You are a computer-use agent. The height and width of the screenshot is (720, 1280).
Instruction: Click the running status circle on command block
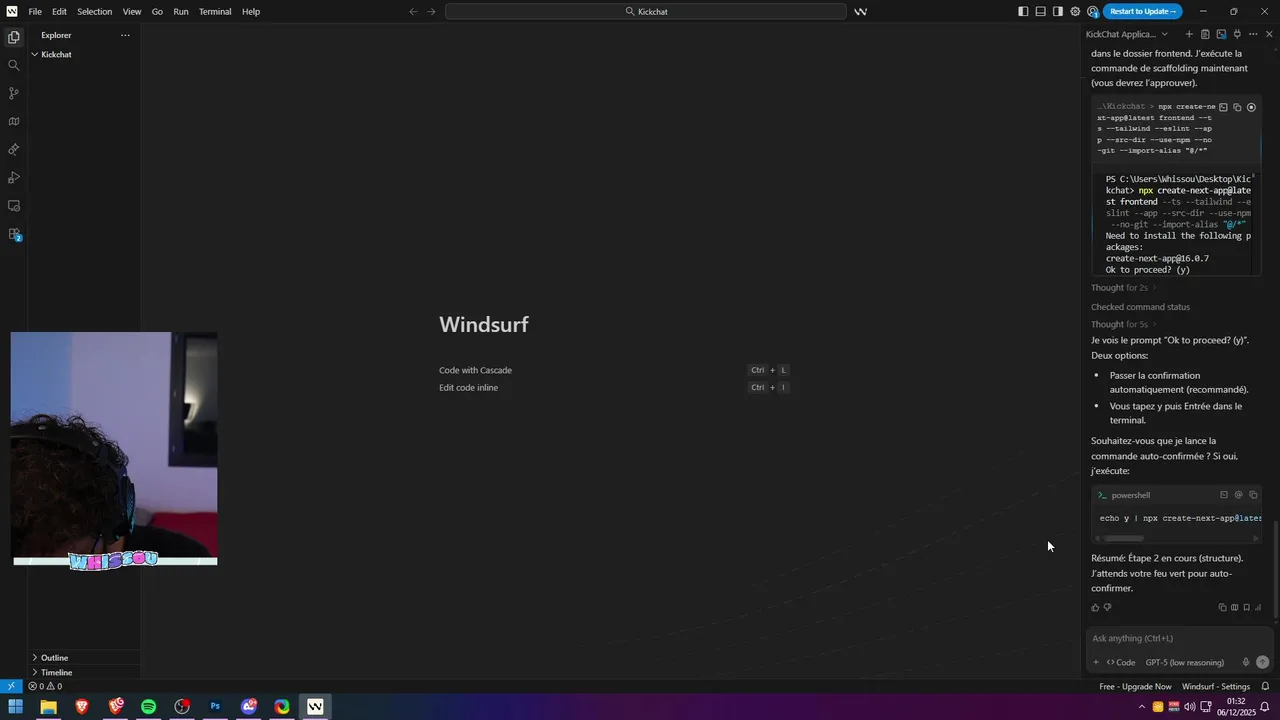(x=1251, y=107)
